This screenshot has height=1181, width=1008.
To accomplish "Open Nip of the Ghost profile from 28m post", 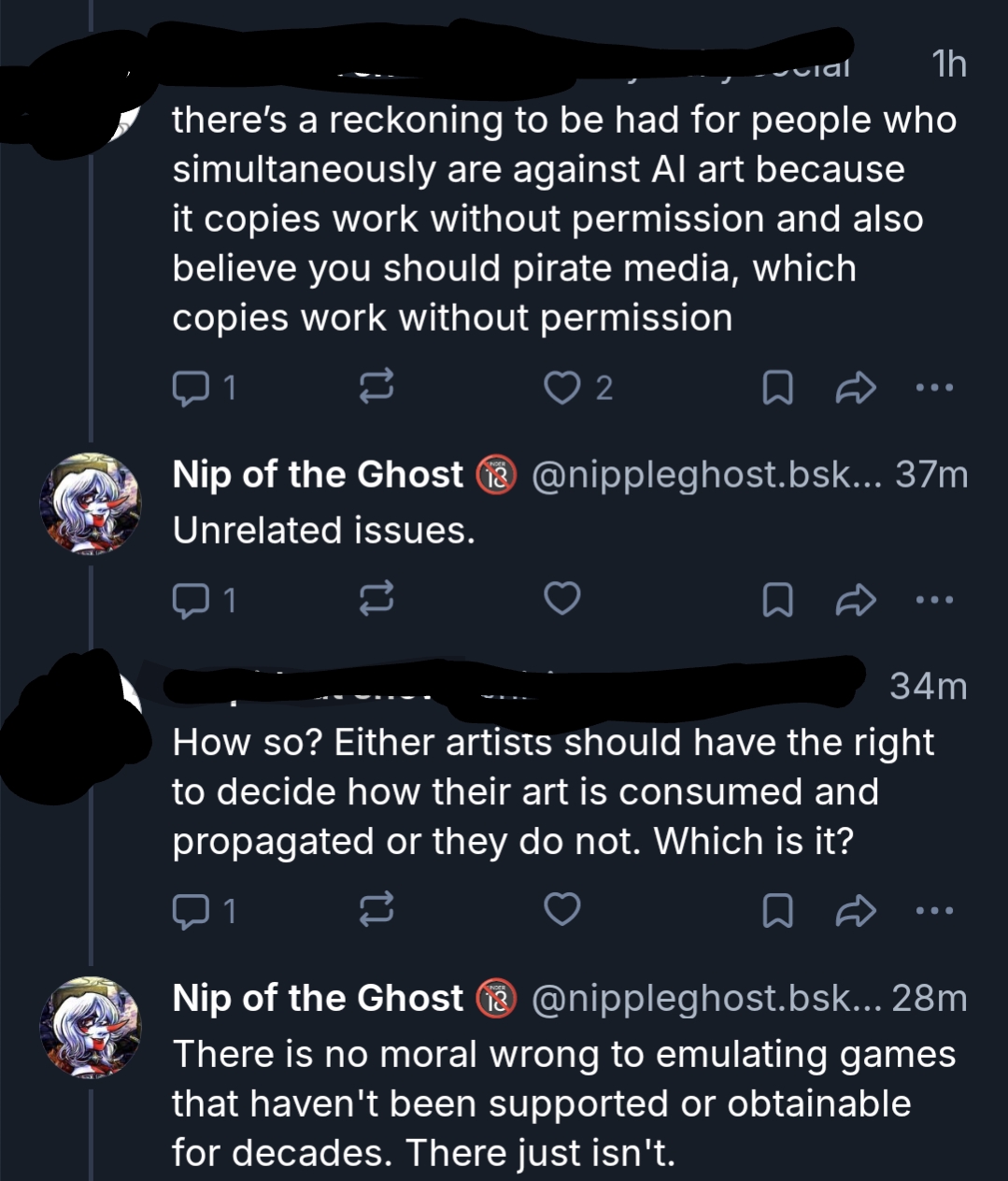I will 318,998.
